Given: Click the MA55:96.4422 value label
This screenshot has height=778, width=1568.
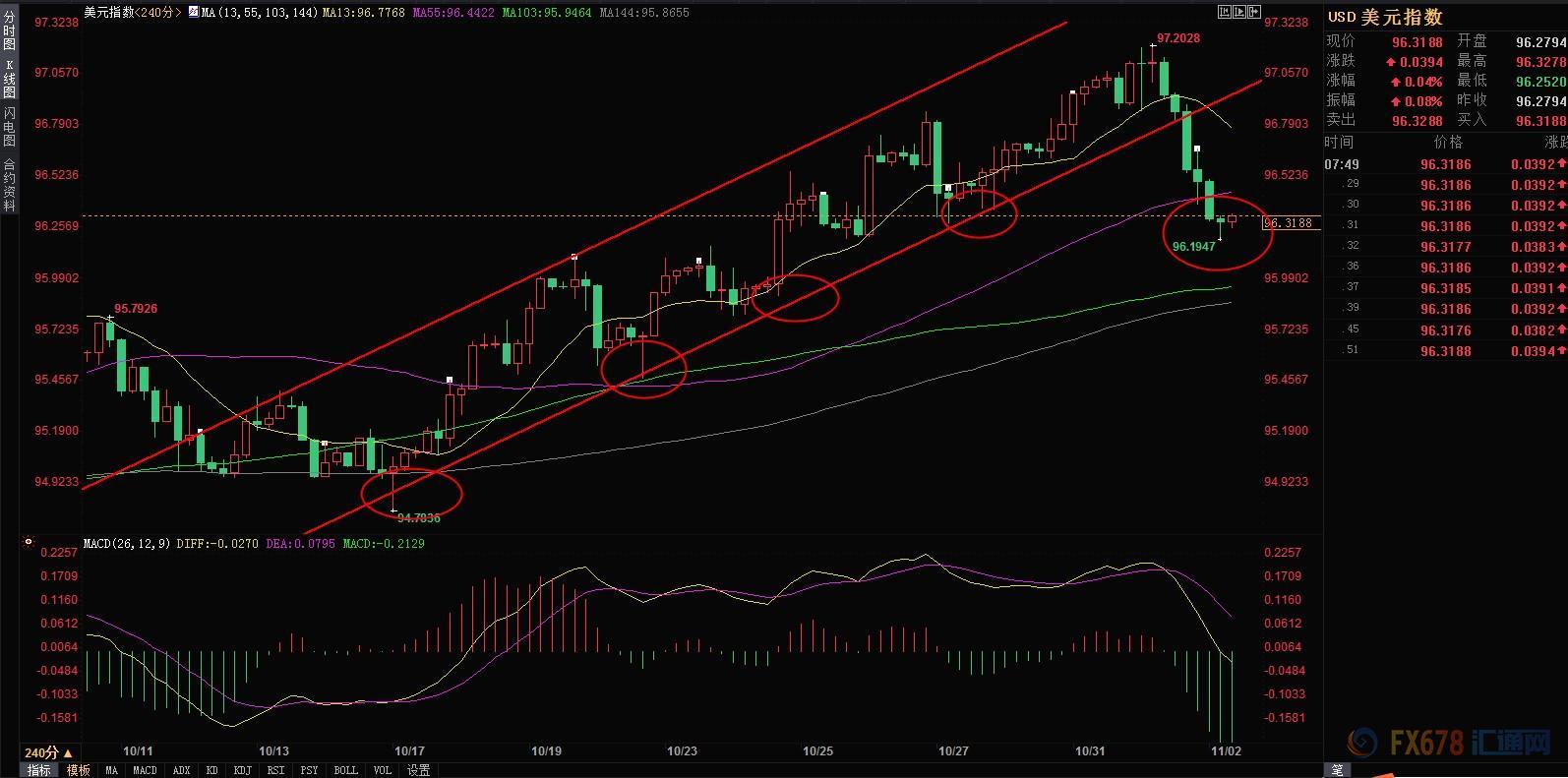Looking at the screenshot, I should [x=453, y=13].
